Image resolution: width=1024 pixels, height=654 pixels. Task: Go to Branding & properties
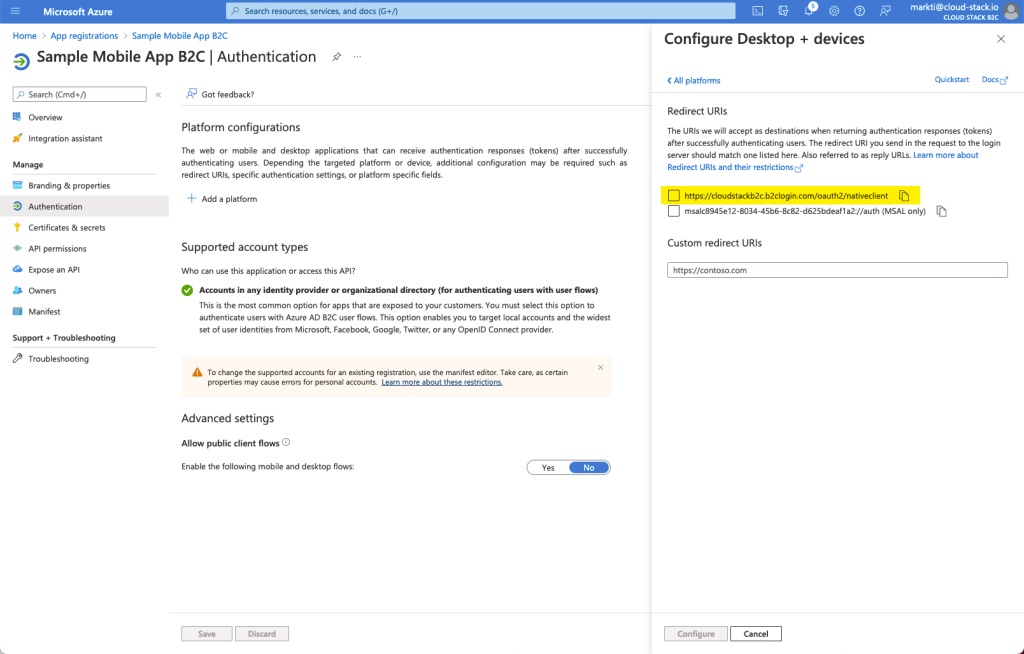[x=69, y=186]
